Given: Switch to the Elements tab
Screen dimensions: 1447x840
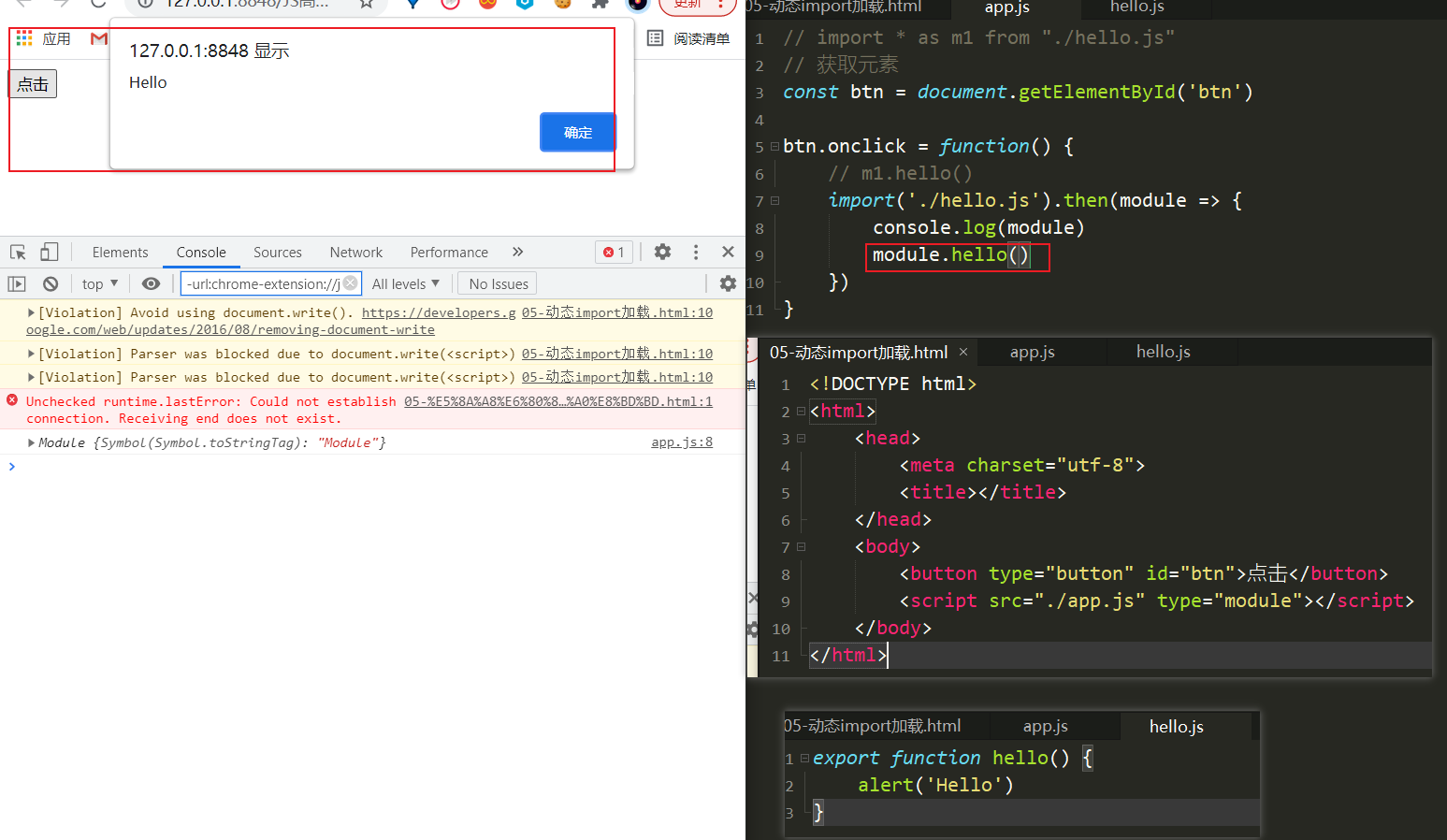Looking at the screenshot, I should click(x=120, y=252).
